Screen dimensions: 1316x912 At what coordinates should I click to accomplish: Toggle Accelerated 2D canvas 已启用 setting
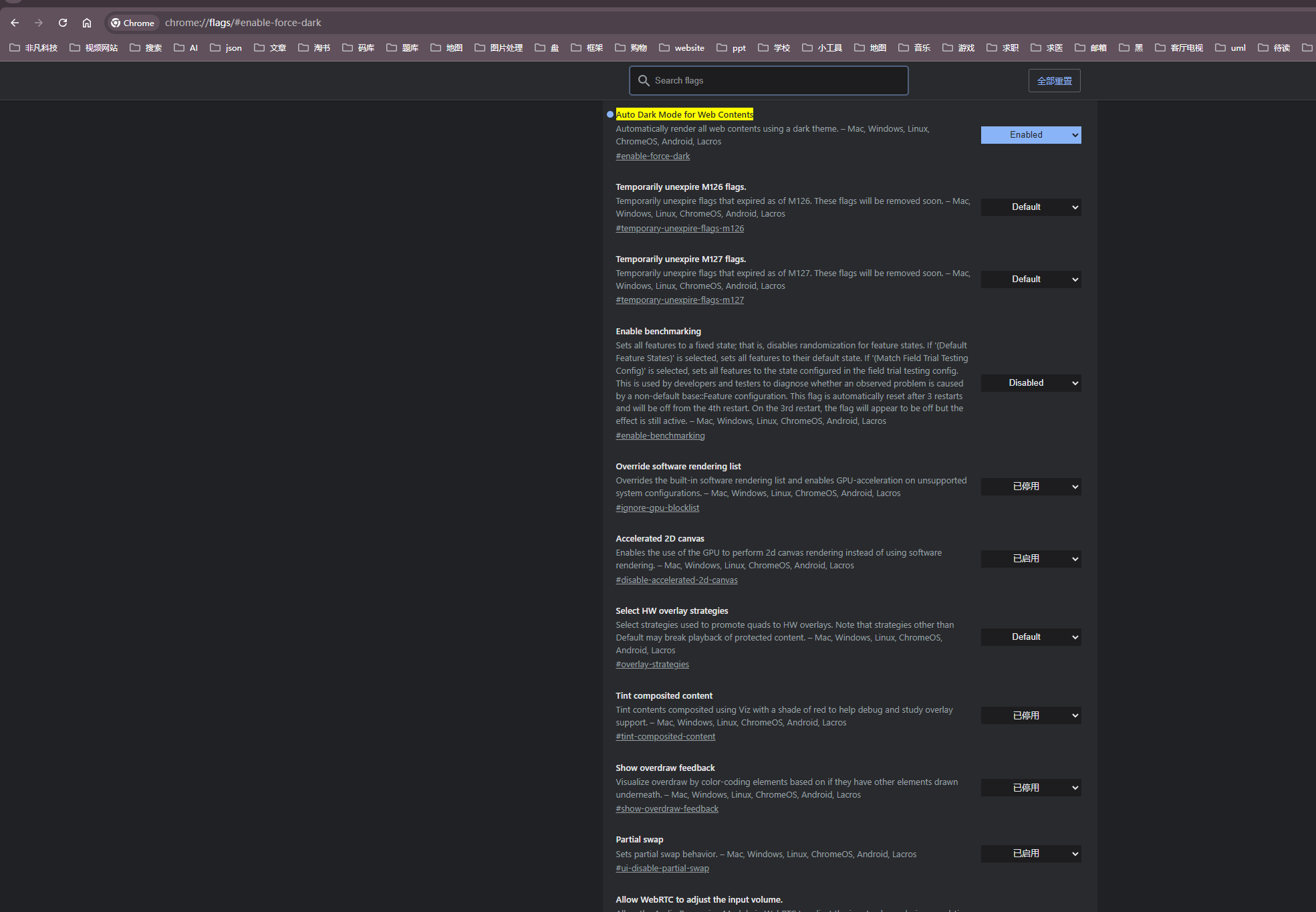tap(1029, 559)
